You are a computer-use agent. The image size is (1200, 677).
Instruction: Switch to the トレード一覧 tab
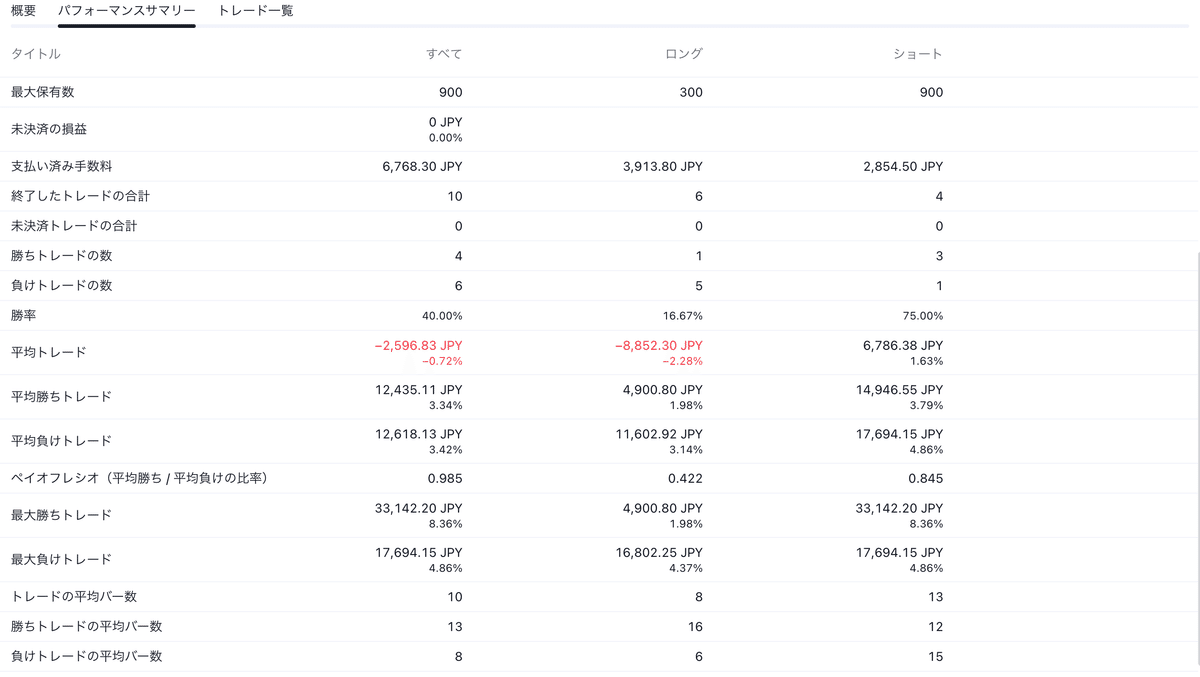point(255,11)
